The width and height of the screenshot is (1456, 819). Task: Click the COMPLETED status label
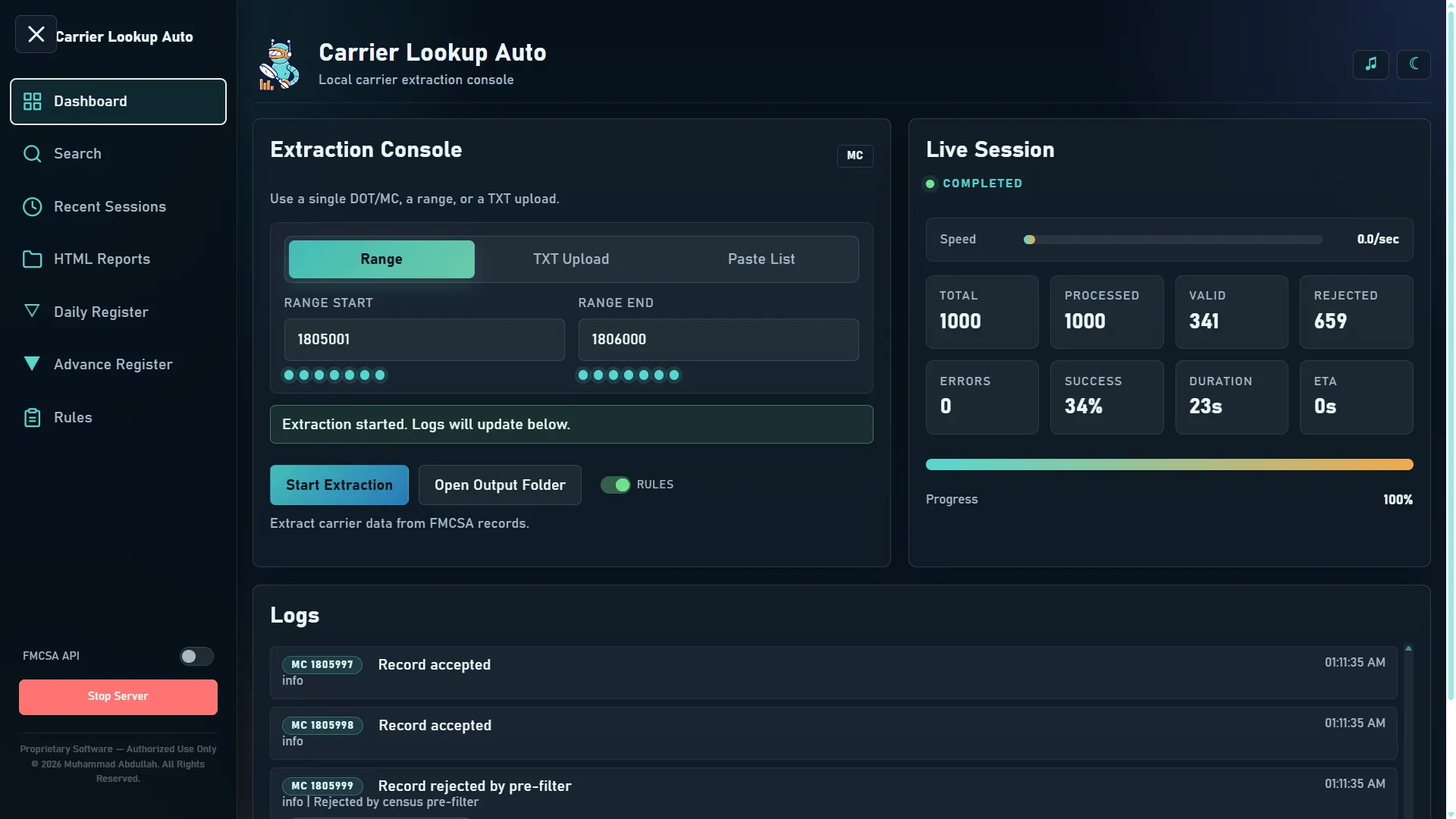tap(982, 184)
